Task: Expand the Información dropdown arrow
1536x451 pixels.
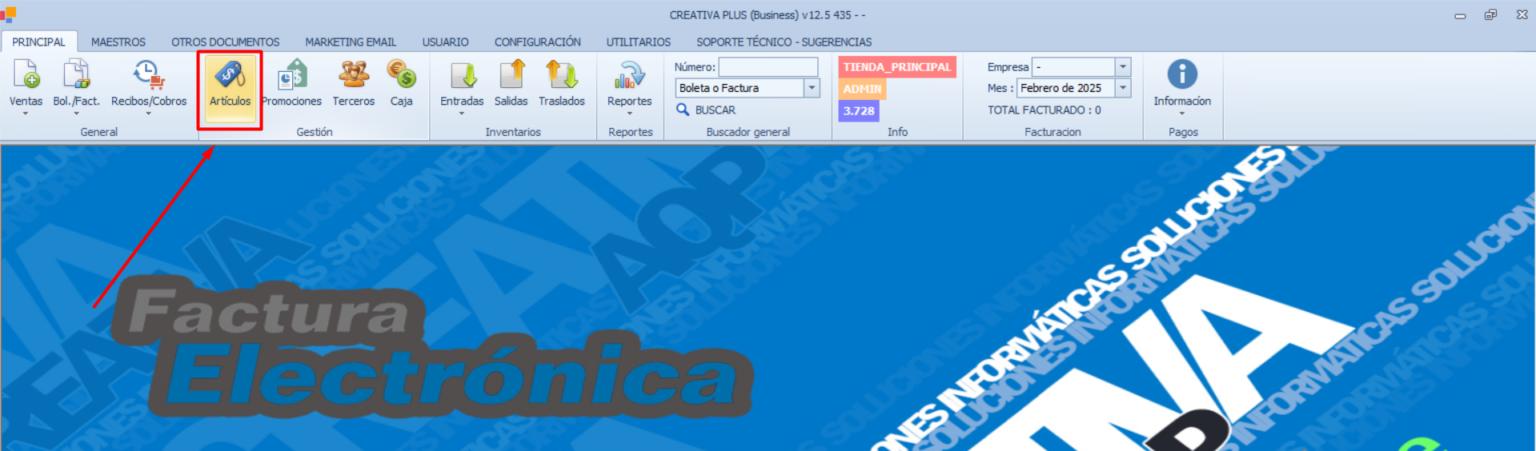Action: click(x=1182, y=113)
